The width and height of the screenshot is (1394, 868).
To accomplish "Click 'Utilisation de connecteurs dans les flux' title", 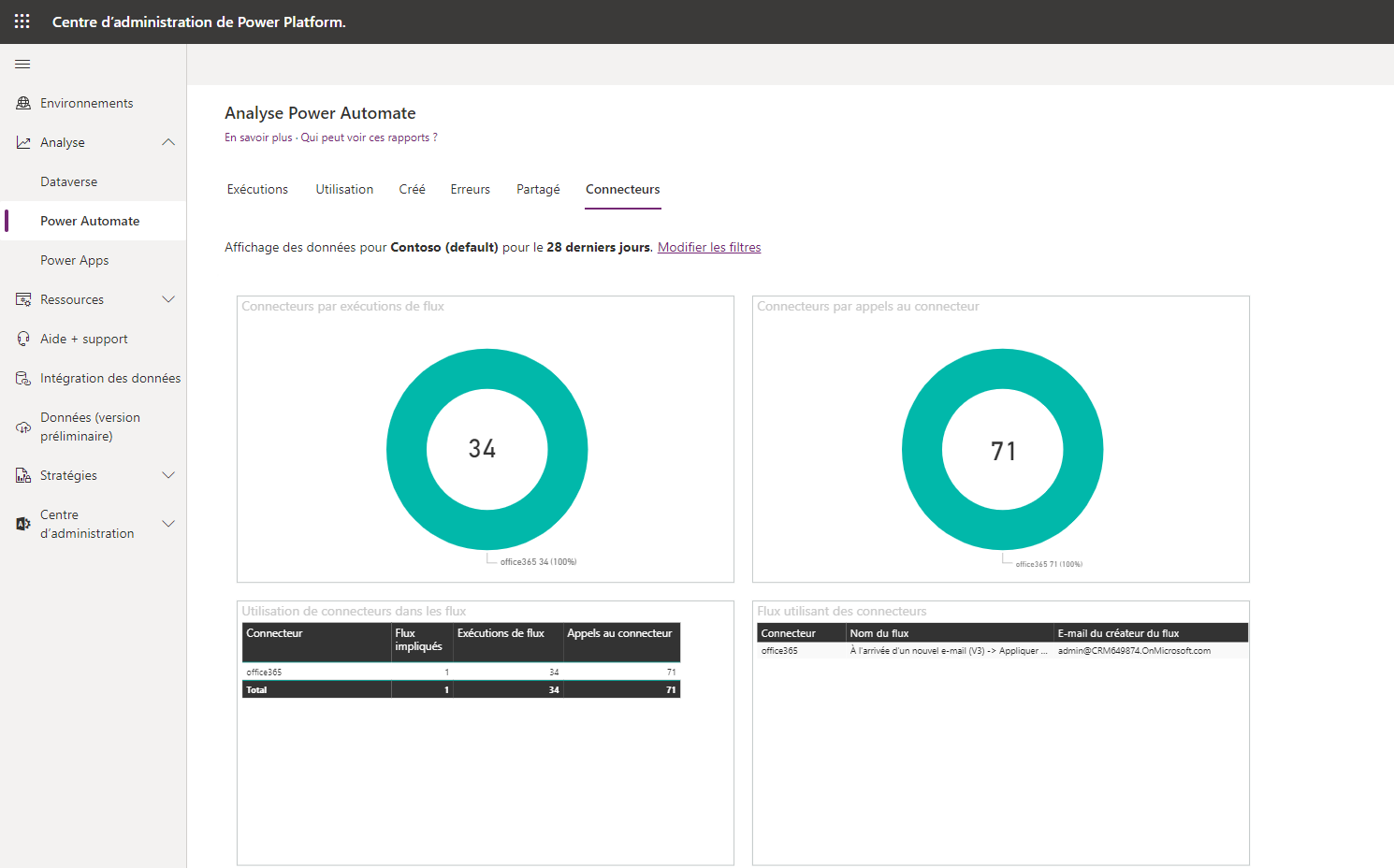I will coord(354,611).
